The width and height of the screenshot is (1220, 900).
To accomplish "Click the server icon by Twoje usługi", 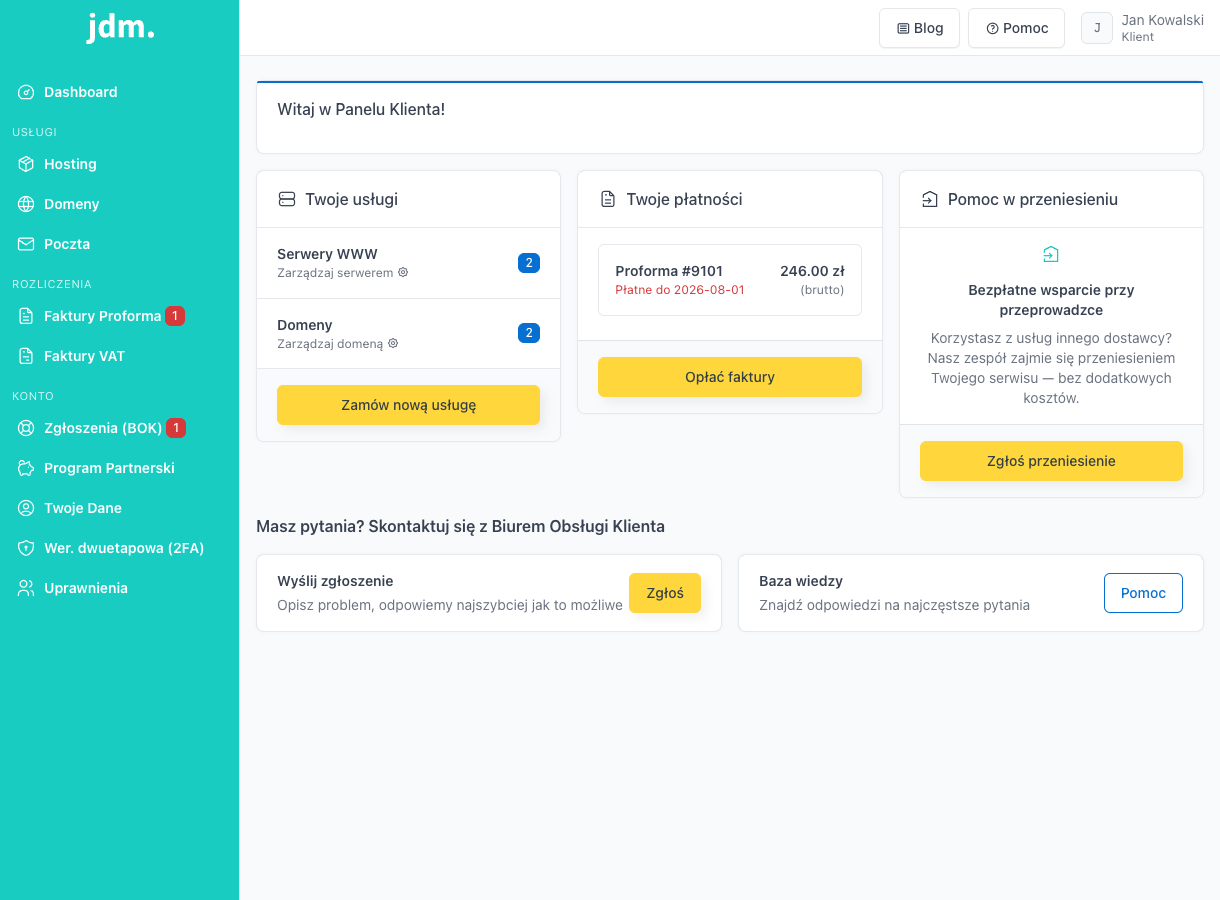I will coord(287,199).
